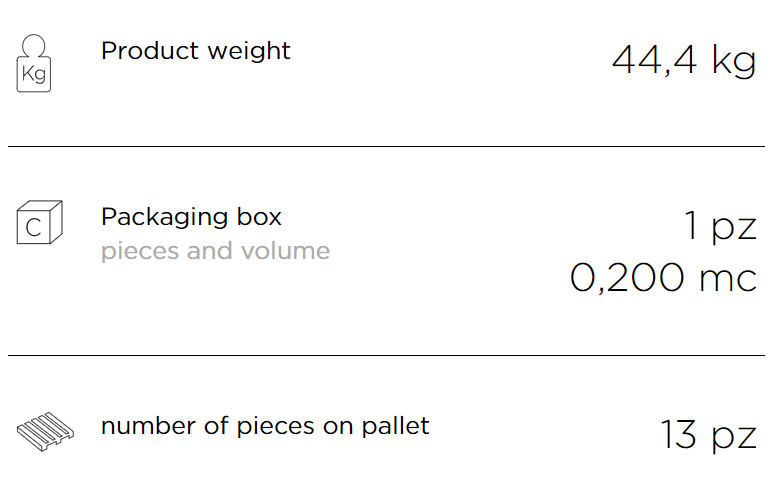773x495 pixels.
Task: Click the ring handle of weight icon
Action: coord(34,45)
